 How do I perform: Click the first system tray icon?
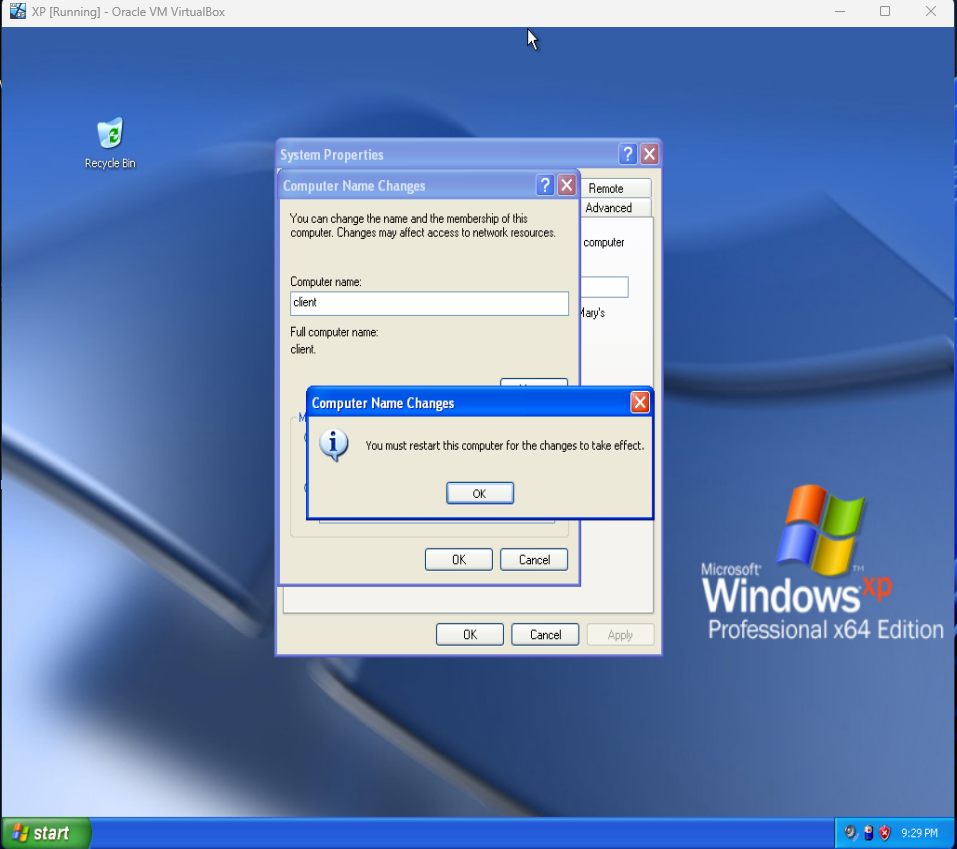[x=851, y=833]
